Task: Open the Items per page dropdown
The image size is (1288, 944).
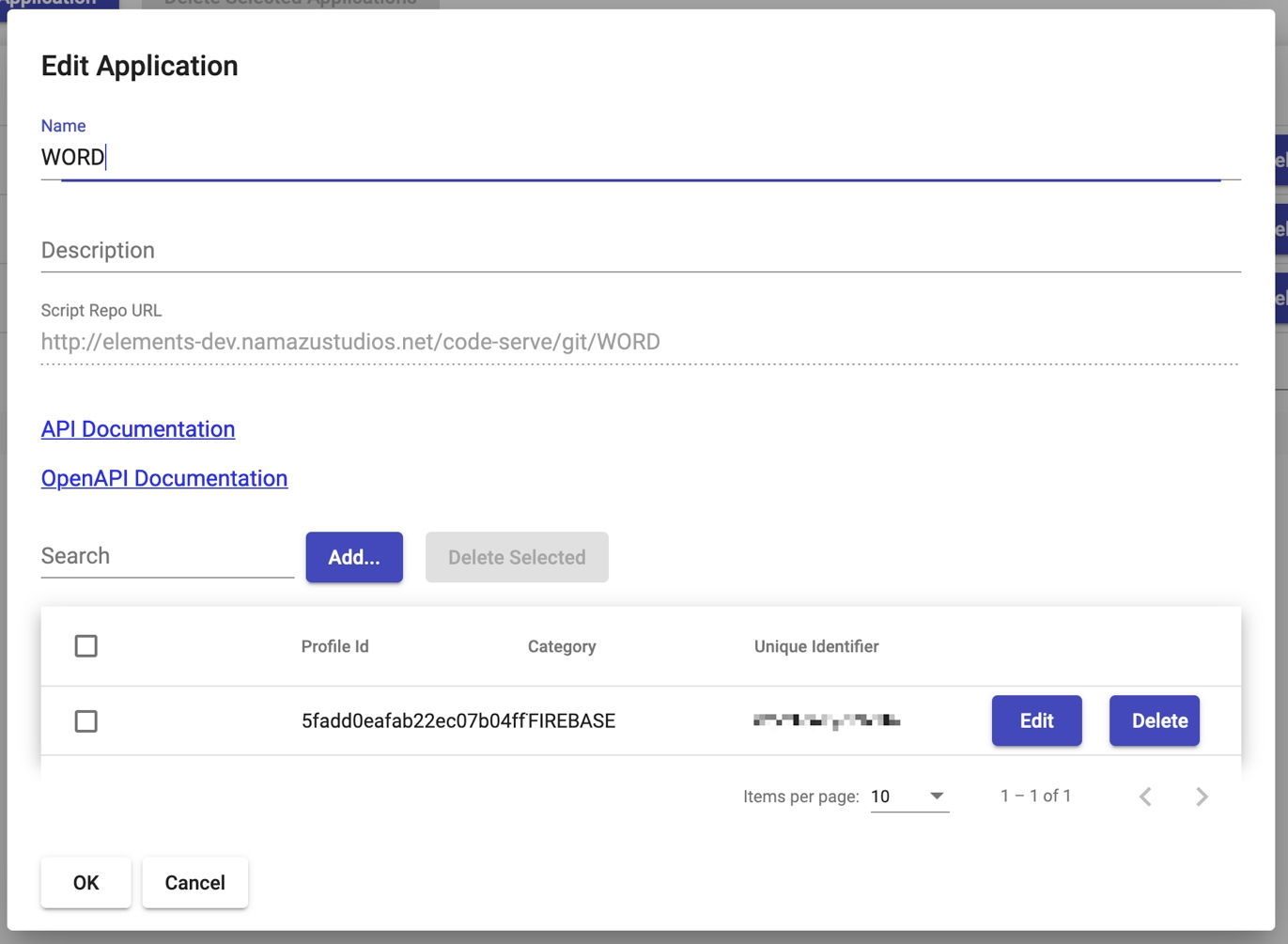Action: coord(908,797)
